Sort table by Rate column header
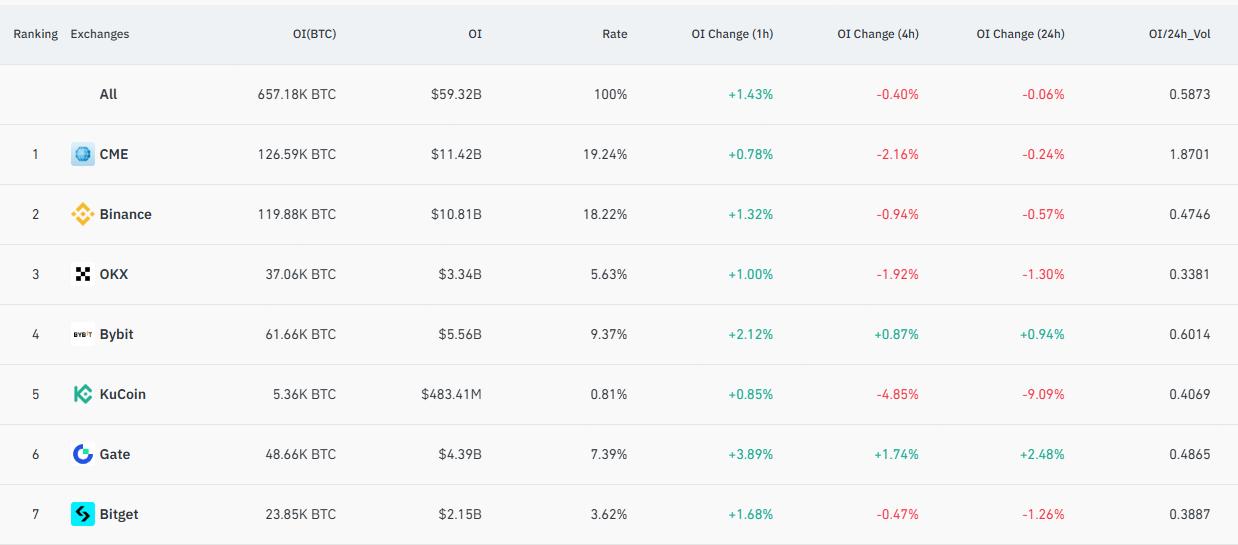Image resolution: width=1238 pixels, height=545 pixels. tap(614, 34)
